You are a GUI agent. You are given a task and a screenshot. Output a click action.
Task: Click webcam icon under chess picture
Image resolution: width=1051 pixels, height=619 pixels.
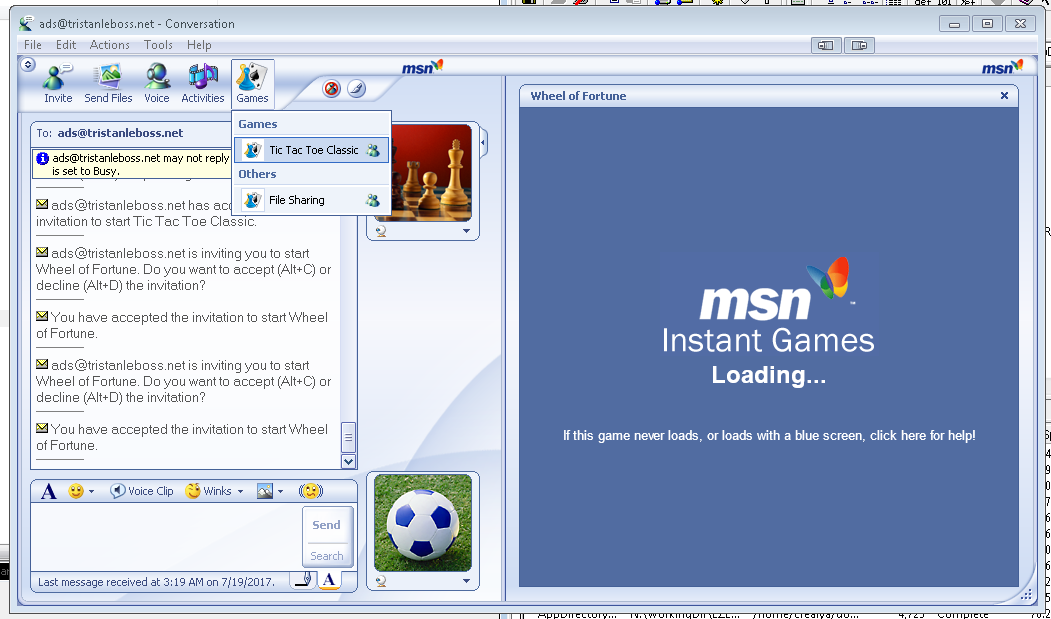click(x=381, y=231)
